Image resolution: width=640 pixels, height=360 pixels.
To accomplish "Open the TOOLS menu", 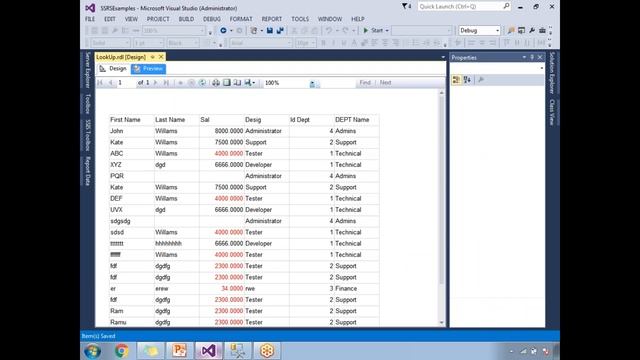I will tap(300, 19).
